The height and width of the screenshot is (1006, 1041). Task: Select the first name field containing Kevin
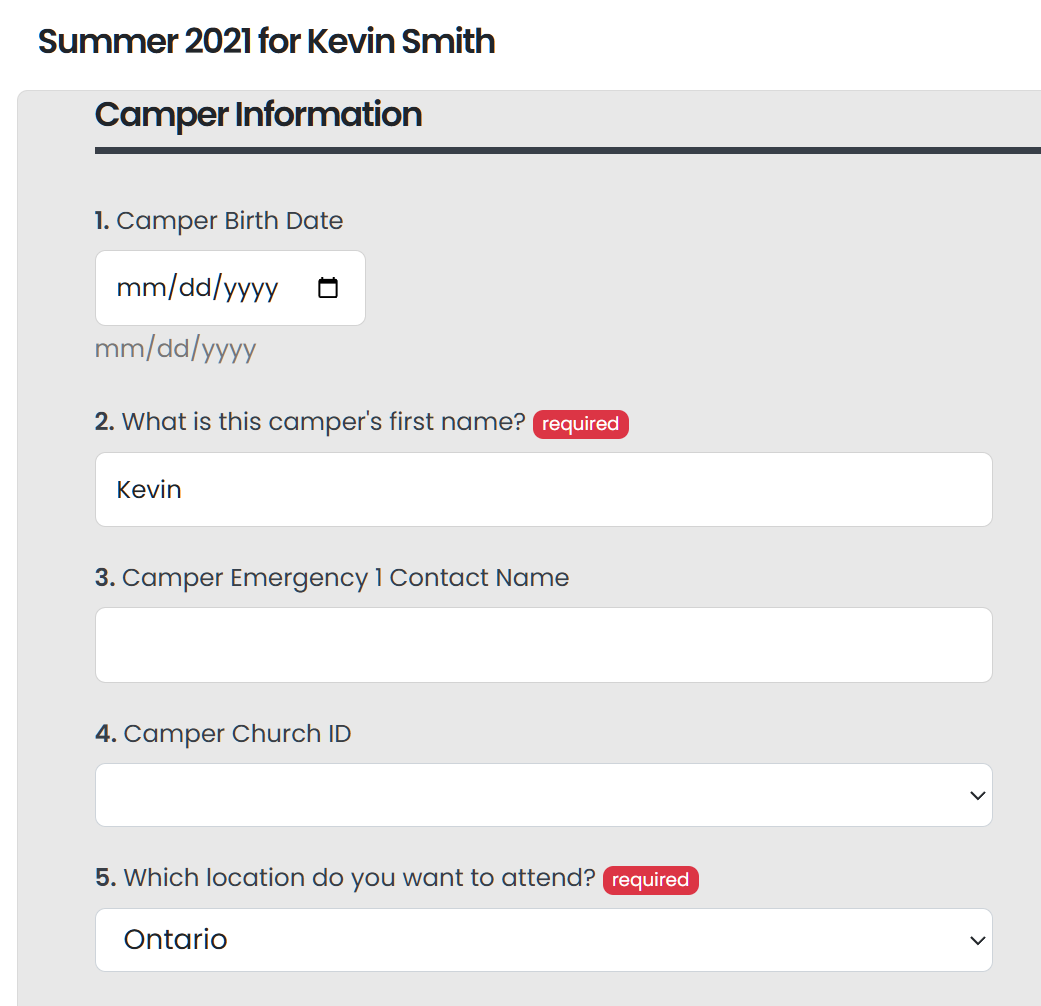coord(543,489)
